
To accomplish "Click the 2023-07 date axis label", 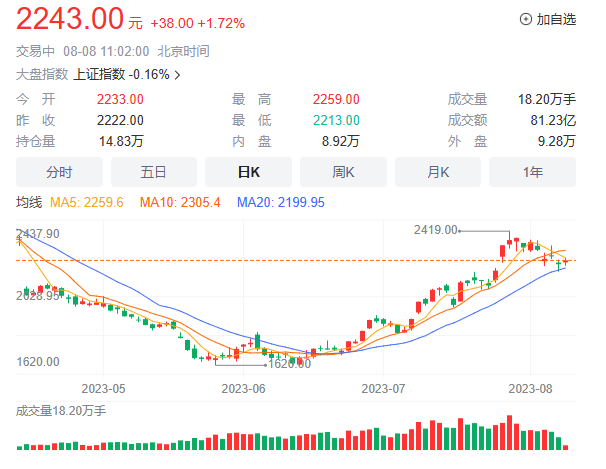I will (x=383, y=389).
